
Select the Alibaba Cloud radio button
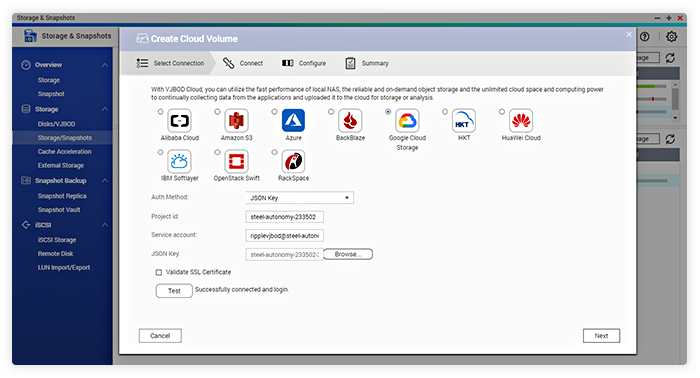tap(160, 112)
